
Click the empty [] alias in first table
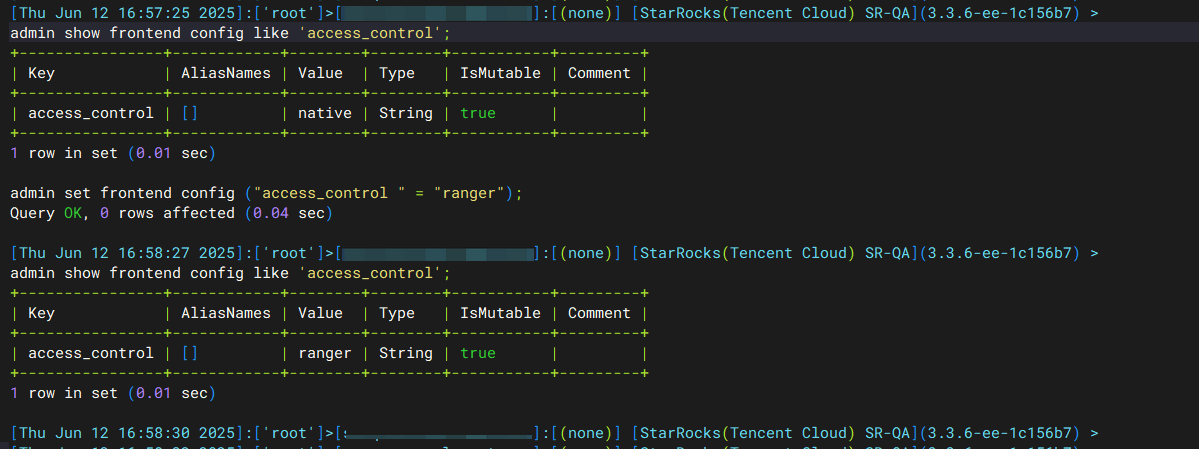tap(190, 113)
